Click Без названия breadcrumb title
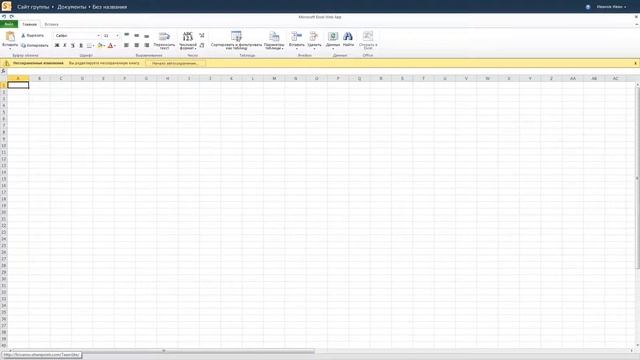Image resolution: width=640 pixels, height=360 pixels. pos(109,7)
